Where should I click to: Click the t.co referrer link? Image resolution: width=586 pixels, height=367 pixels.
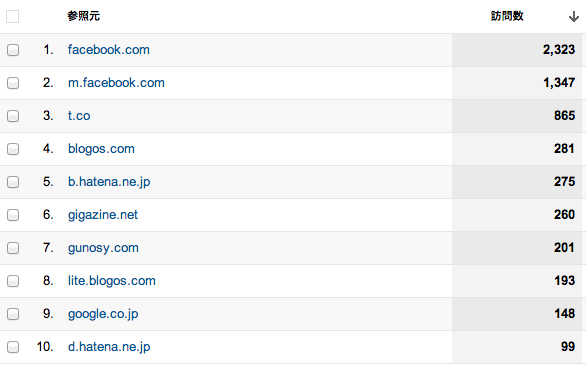[79, 116]
